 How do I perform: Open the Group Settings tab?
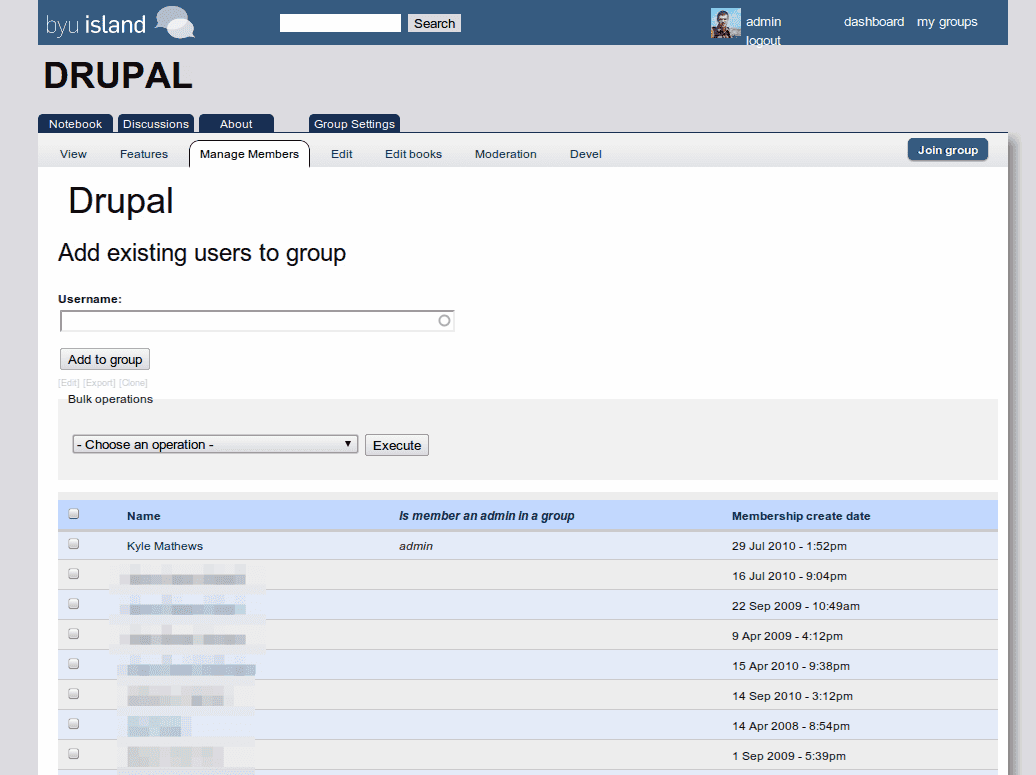(354, 124)
